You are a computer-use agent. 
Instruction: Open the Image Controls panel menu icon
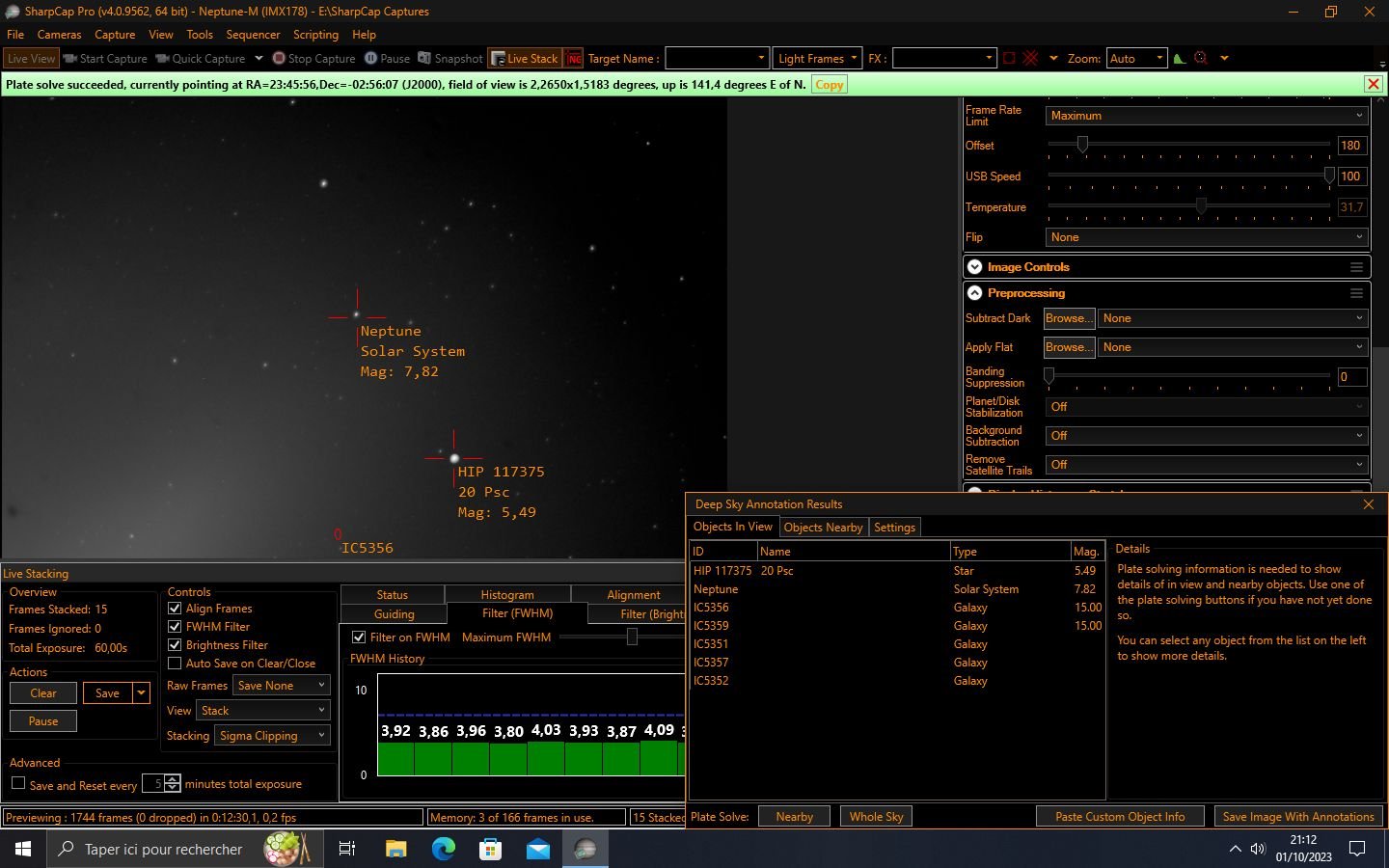pyautogui.click(x=1356, y=267)
